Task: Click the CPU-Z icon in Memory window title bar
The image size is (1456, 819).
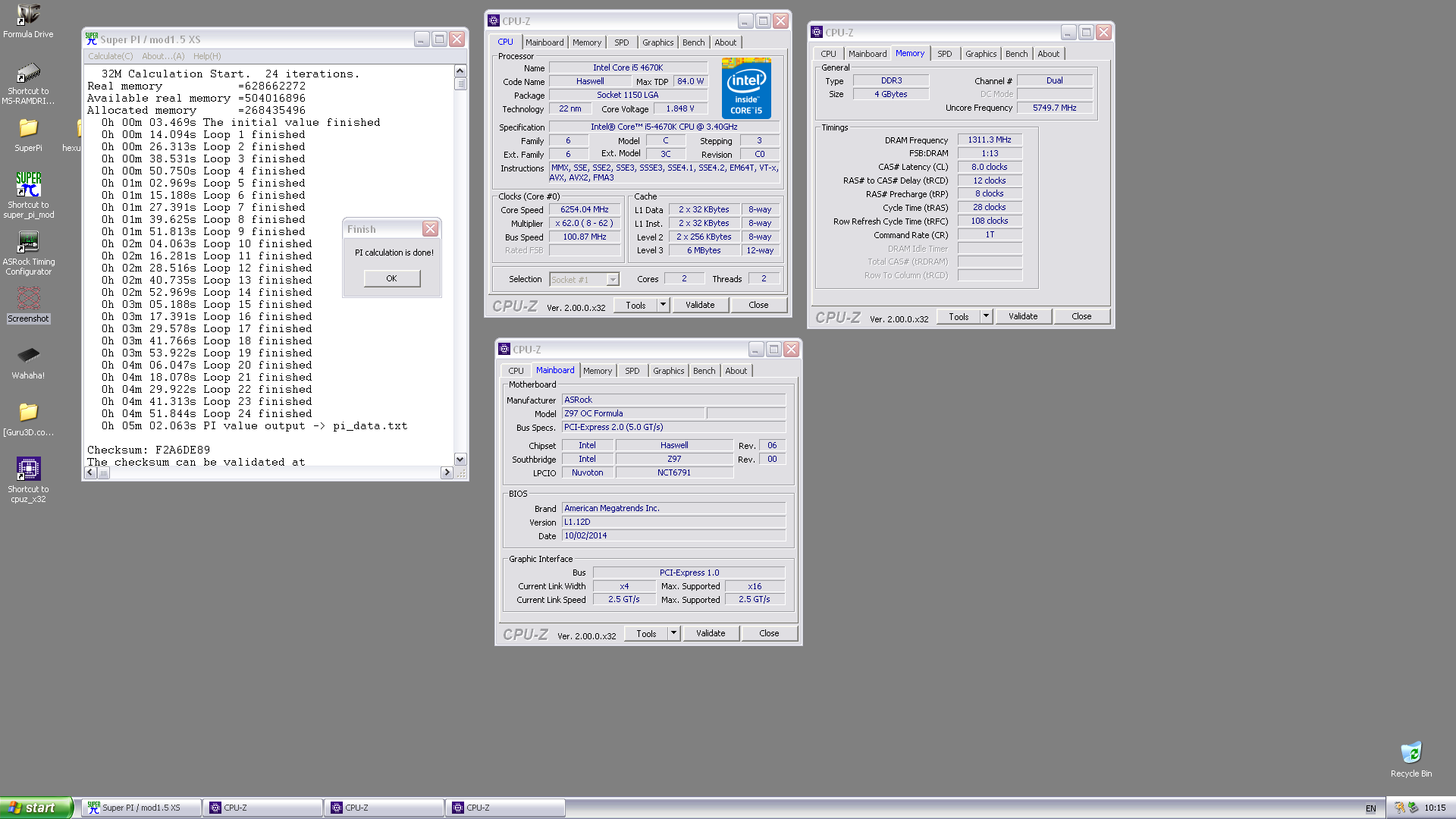Action: (x=817, y=33)
